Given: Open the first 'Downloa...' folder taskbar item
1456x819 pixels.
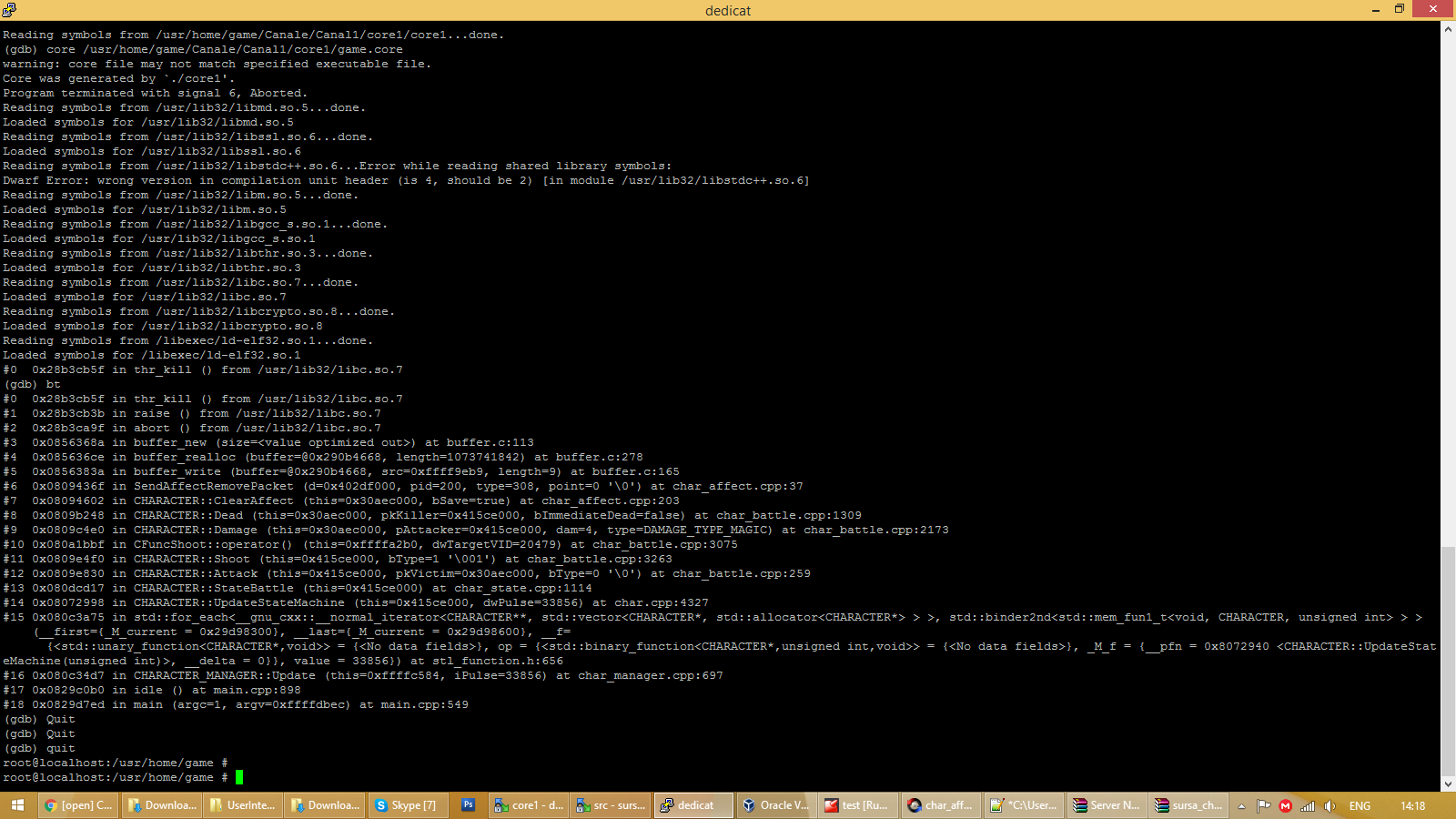Looking at the screenshot, I should click(x=162, y=805).
